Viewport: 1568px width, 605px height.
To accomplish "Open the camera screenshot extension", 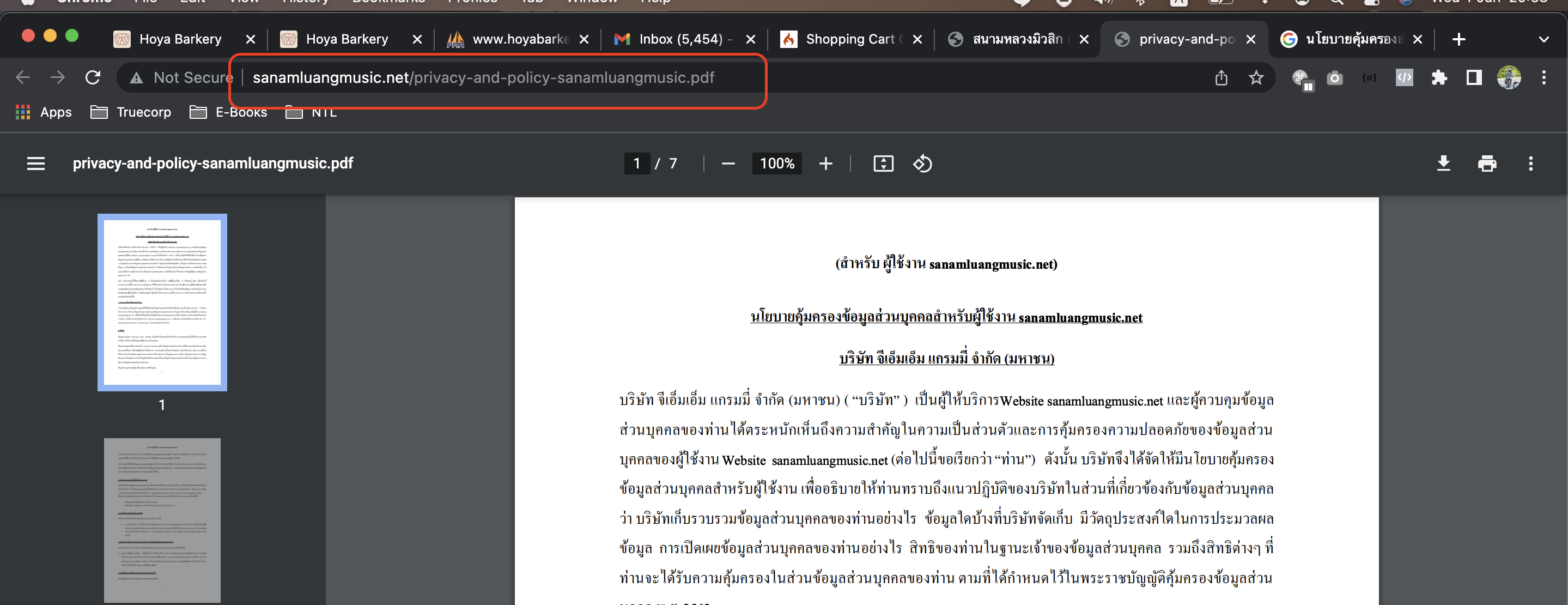I will (1335, 78).
